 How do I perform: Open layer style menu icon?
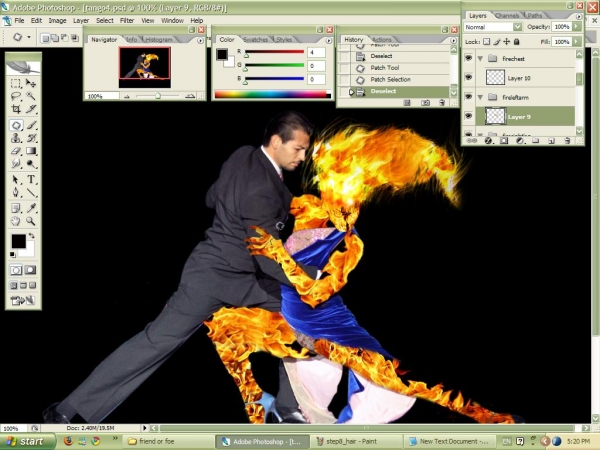tap(488, 141)
